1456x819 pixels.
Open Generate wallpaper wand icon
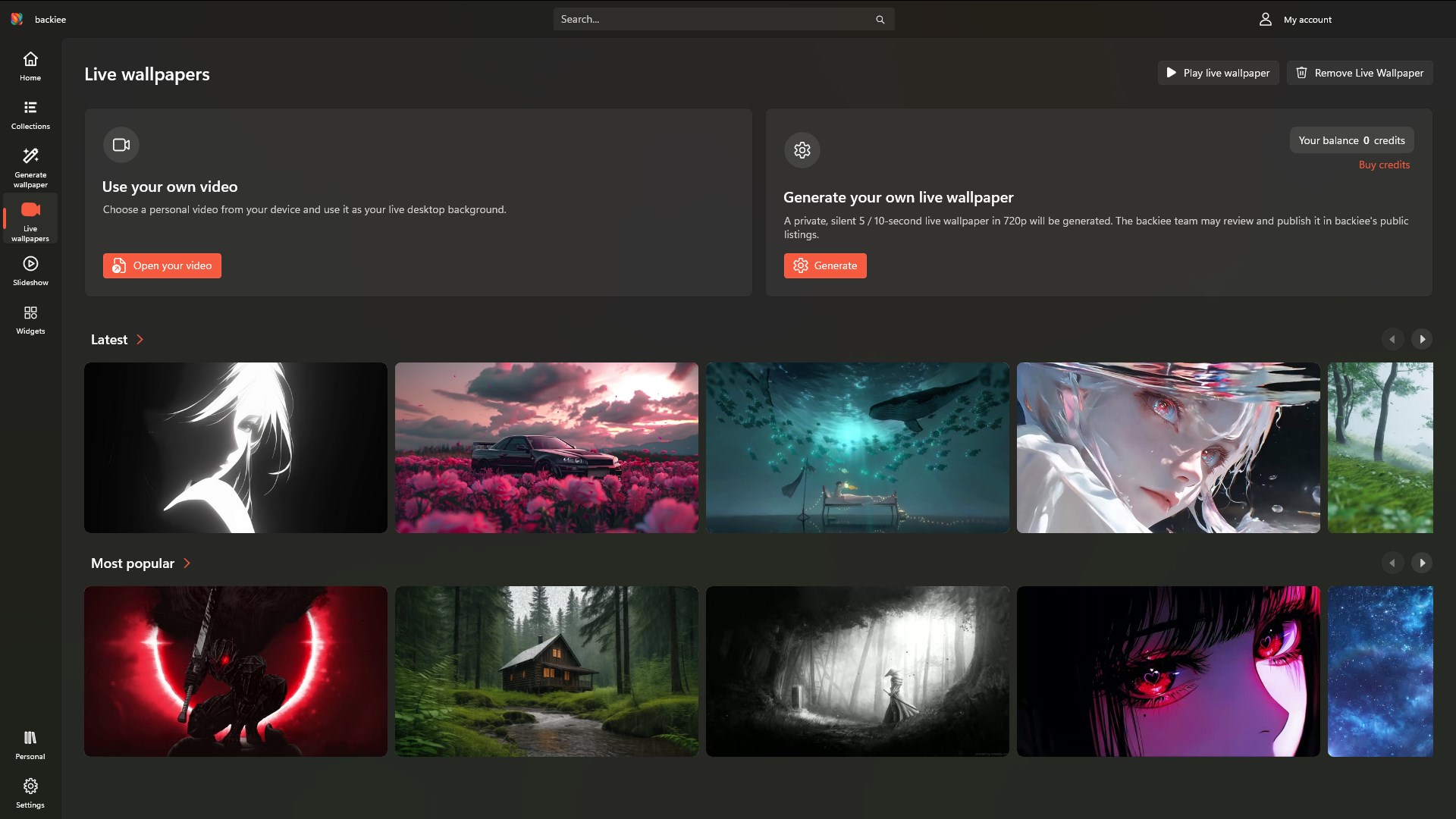point(30,156)
